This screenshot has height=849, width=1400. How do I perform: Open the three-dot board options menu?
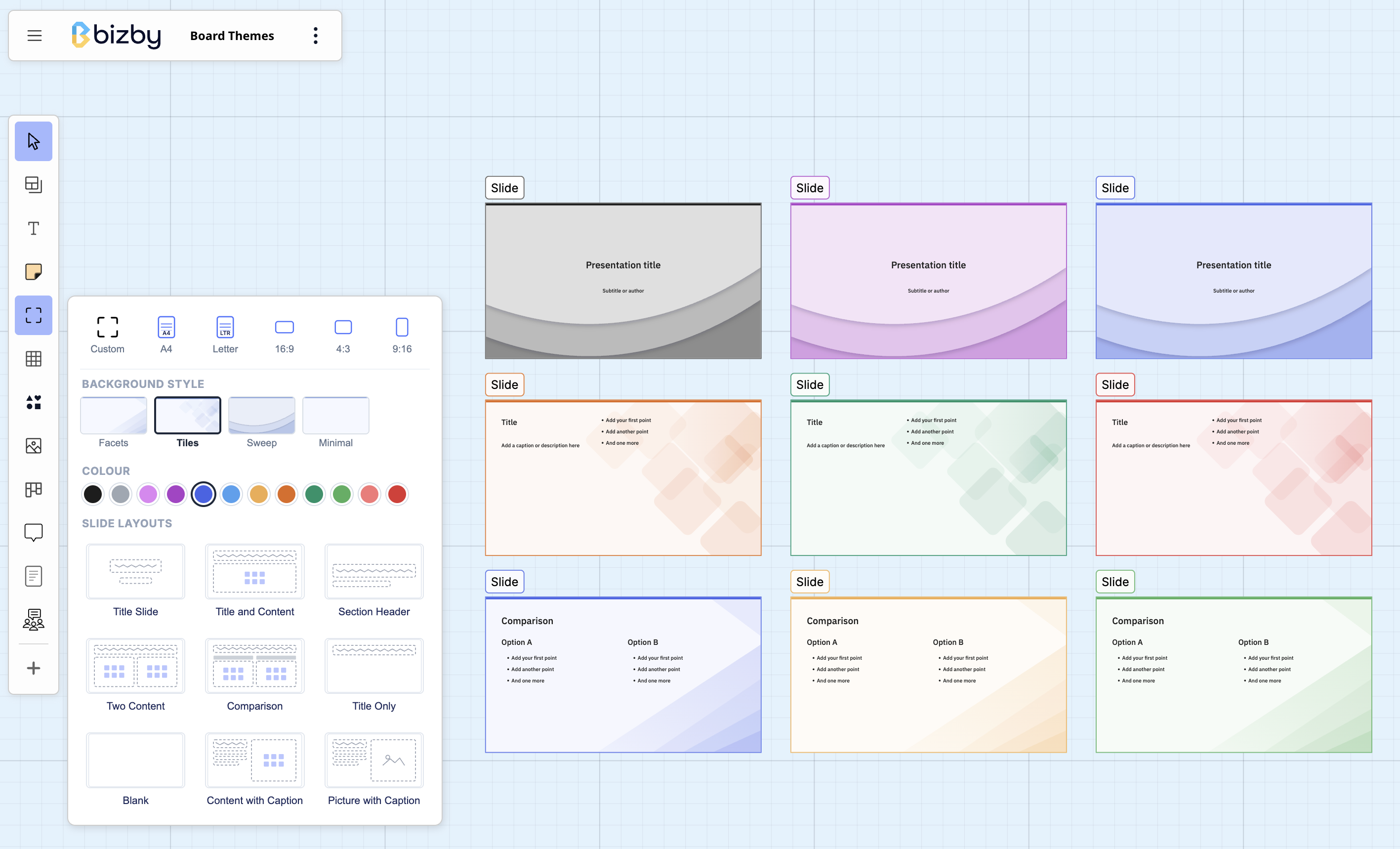pyautogui.click(x=315, y=36)
